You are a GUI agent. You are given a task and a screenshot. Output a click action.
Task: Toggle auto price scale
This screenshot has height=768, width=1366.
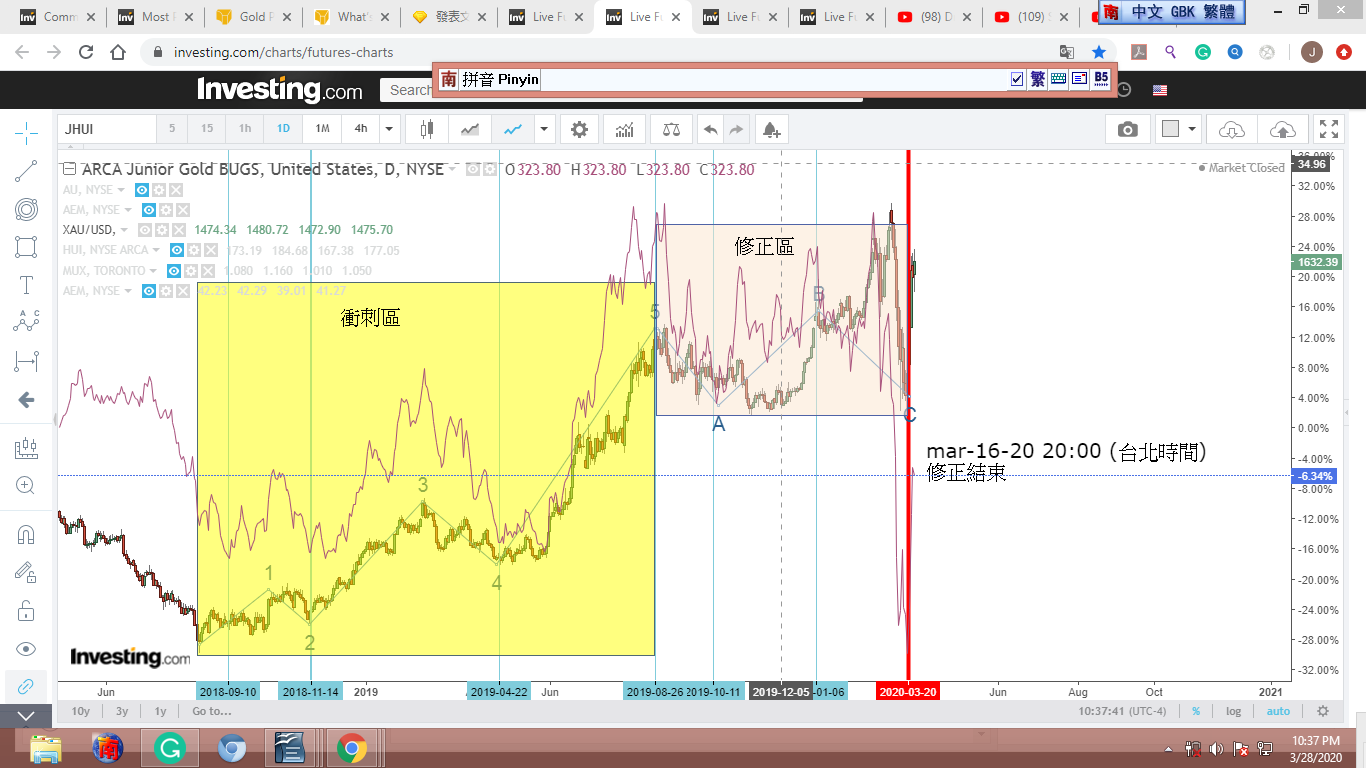click(x=1278, y=711)
